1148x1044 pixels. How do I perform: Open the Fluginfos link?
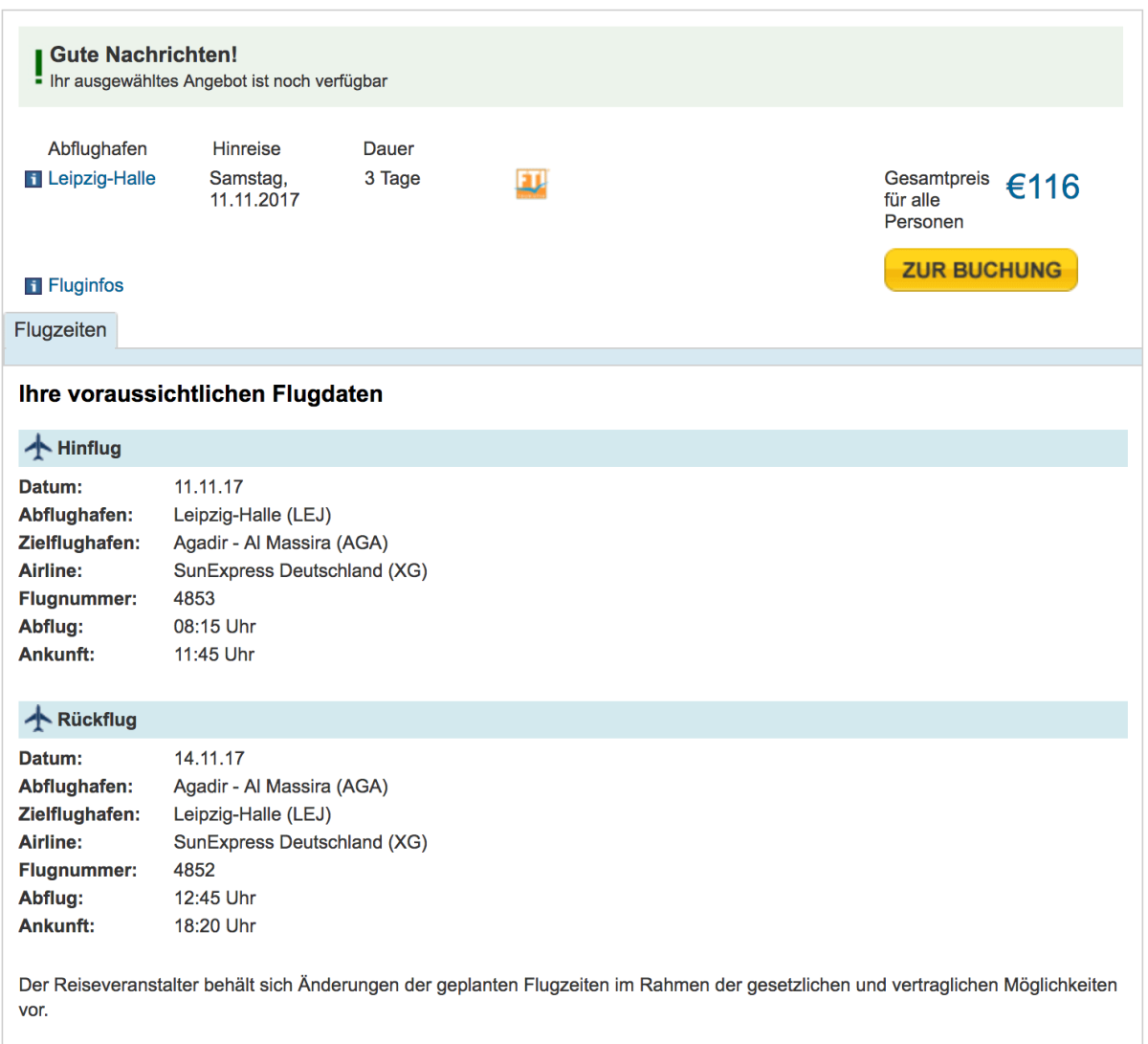[85, 285]
